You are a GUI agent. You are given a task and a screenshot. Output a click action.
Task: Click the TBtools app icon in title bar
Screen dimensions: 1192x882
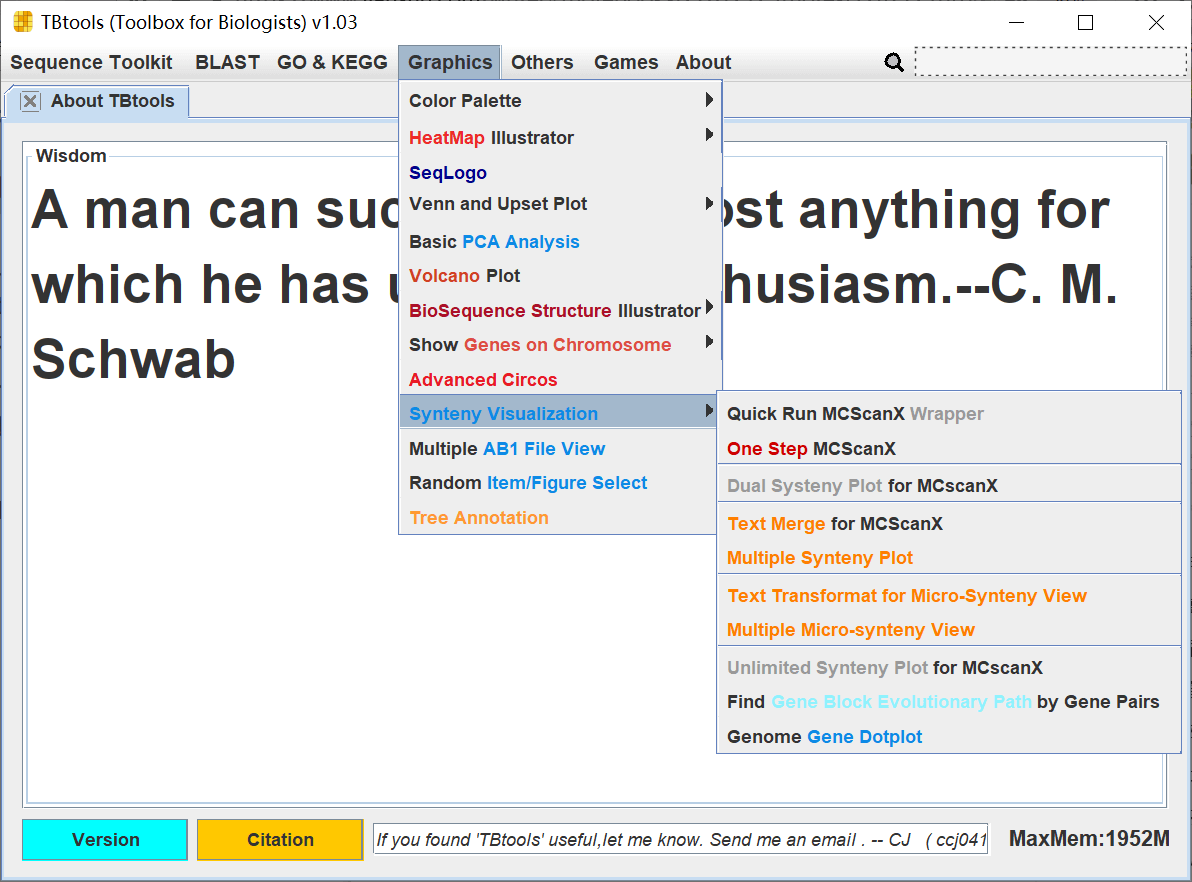tap(24, 22)
